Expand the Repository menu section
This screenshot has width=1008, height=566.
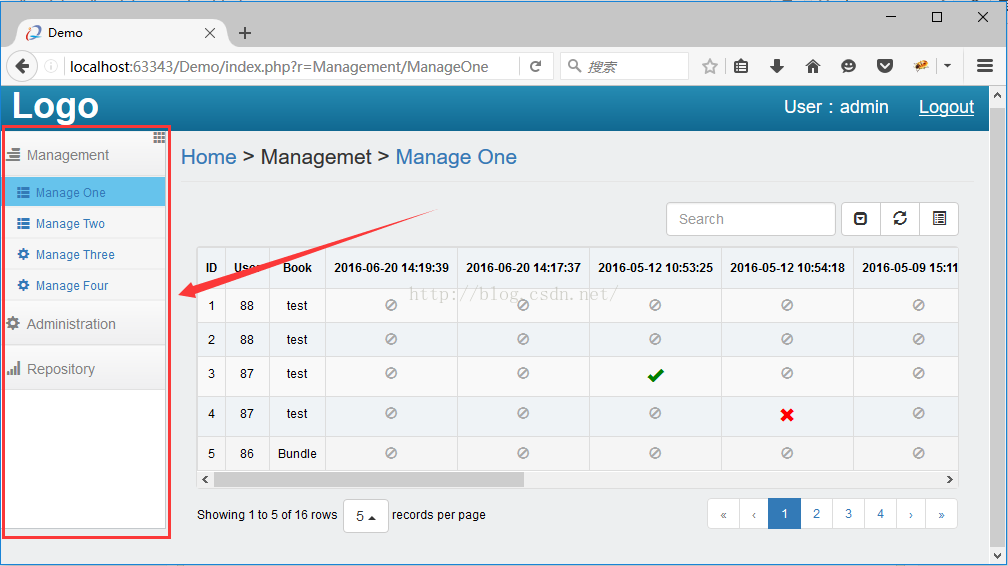tap(85, 369)
